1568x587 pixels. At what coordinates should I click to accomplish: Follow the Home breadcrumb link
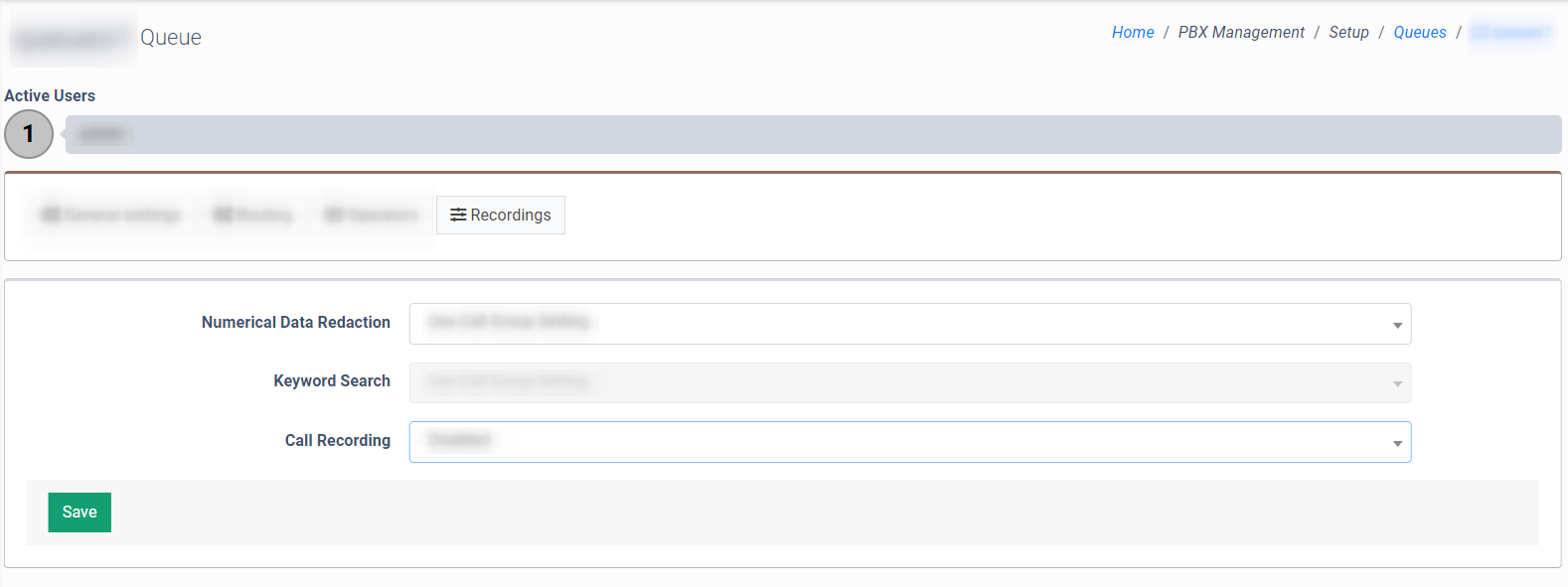(x=1133, y=33)
